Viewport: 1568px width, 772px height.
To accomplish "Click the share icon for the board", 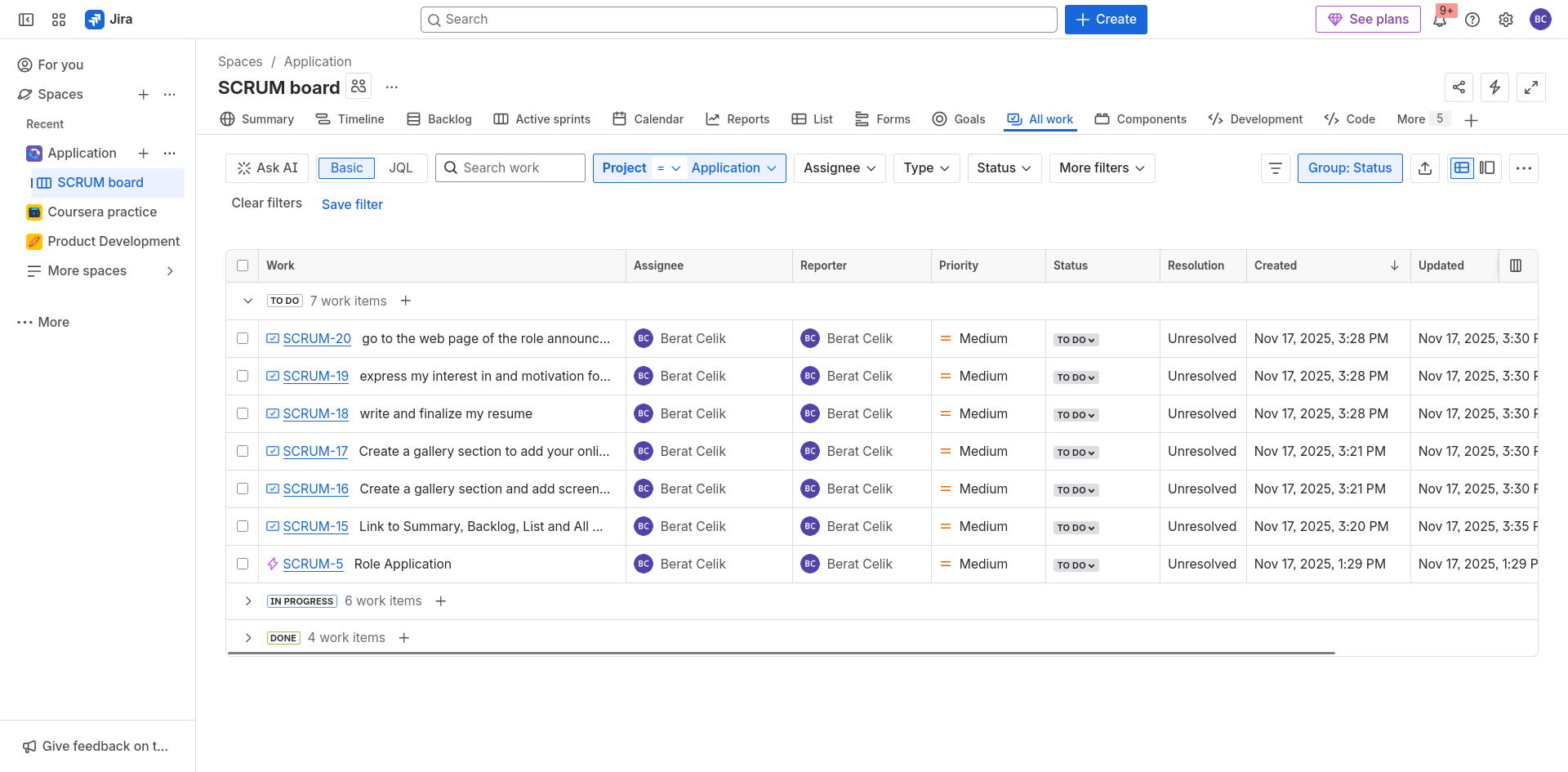I will point(1459,87).
